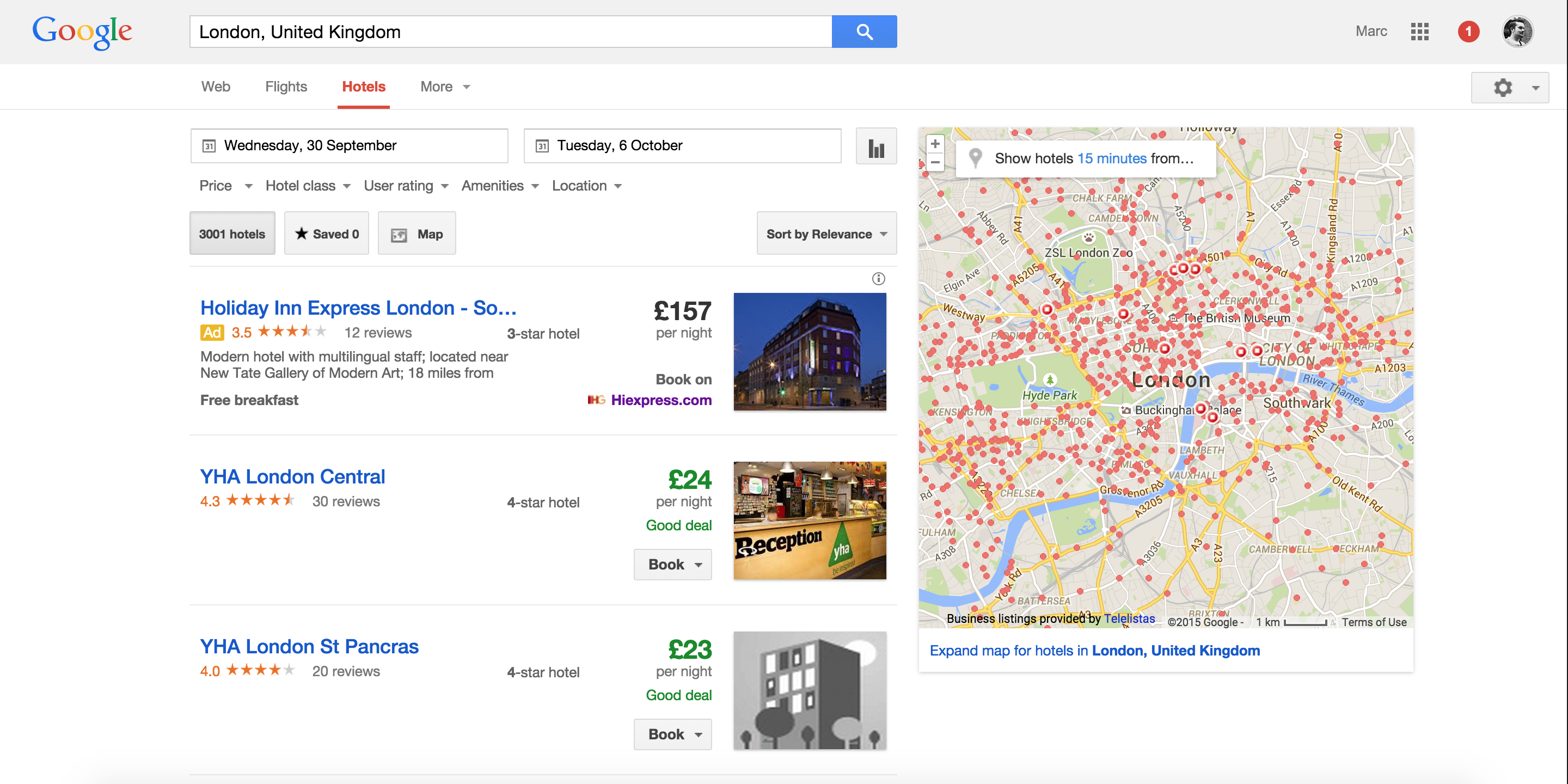
Task: Click the profile avatar picture
Action: 1517,32
